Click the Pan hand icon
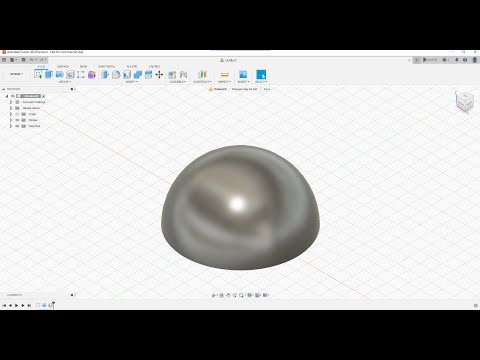This screenshot has width=480, height=360. pos(228,295)
